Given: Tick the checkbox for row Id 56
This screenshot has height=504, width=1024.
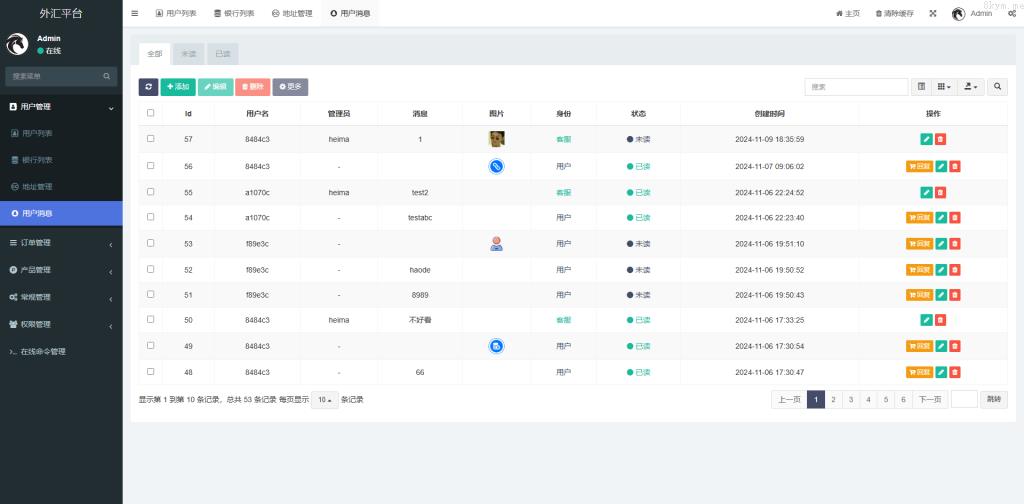Looking at the screenshot, I should point(151,166).
